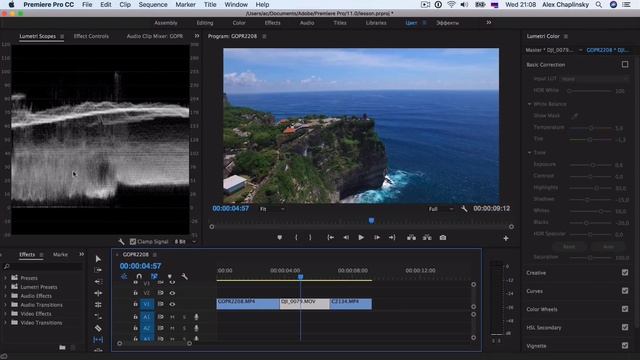
Task: Disable the Curves section checkbox
Action: coord(625,291)
